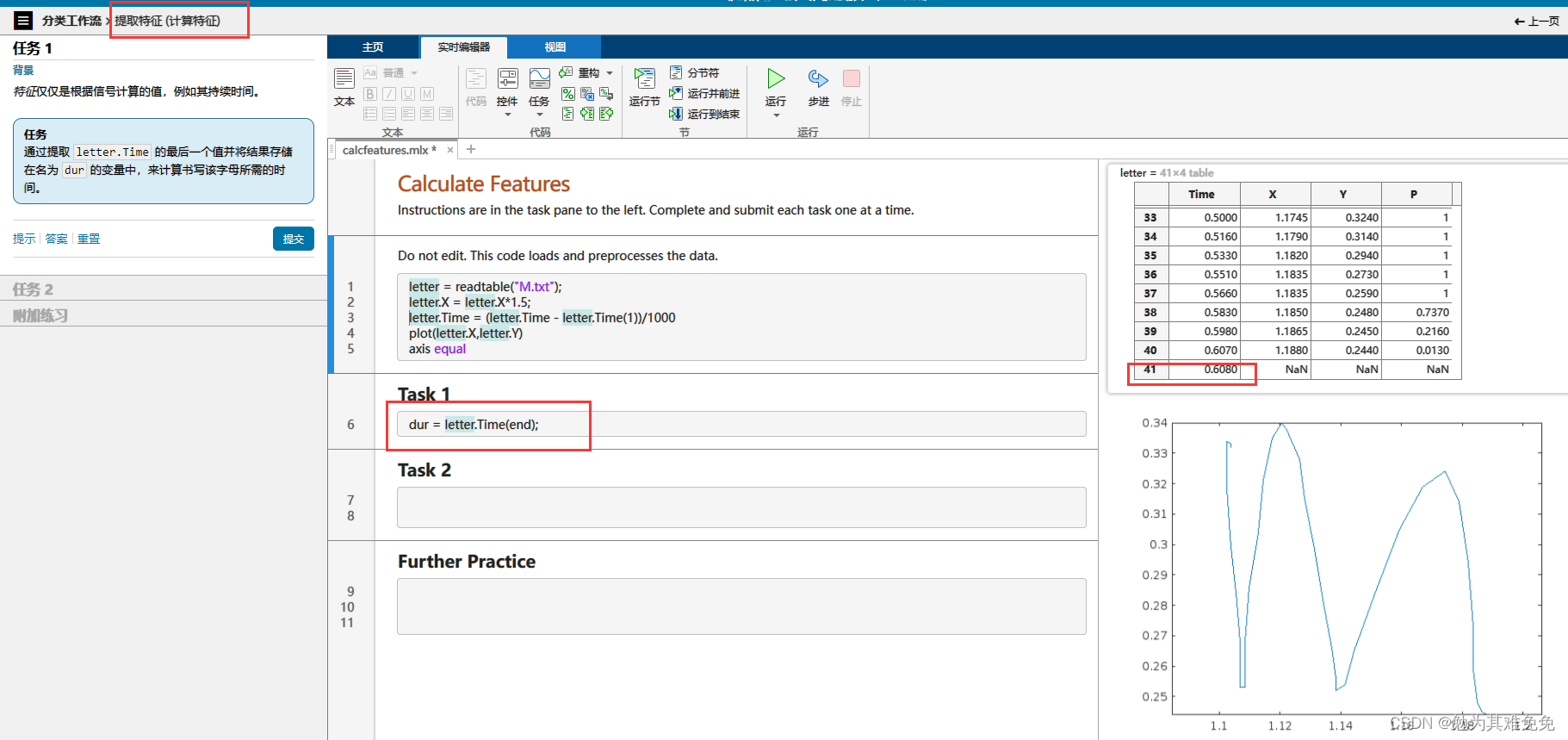The image size is (1568, 740).
Task: Click the 重置 (Reset) link
Action: (89, 239)
